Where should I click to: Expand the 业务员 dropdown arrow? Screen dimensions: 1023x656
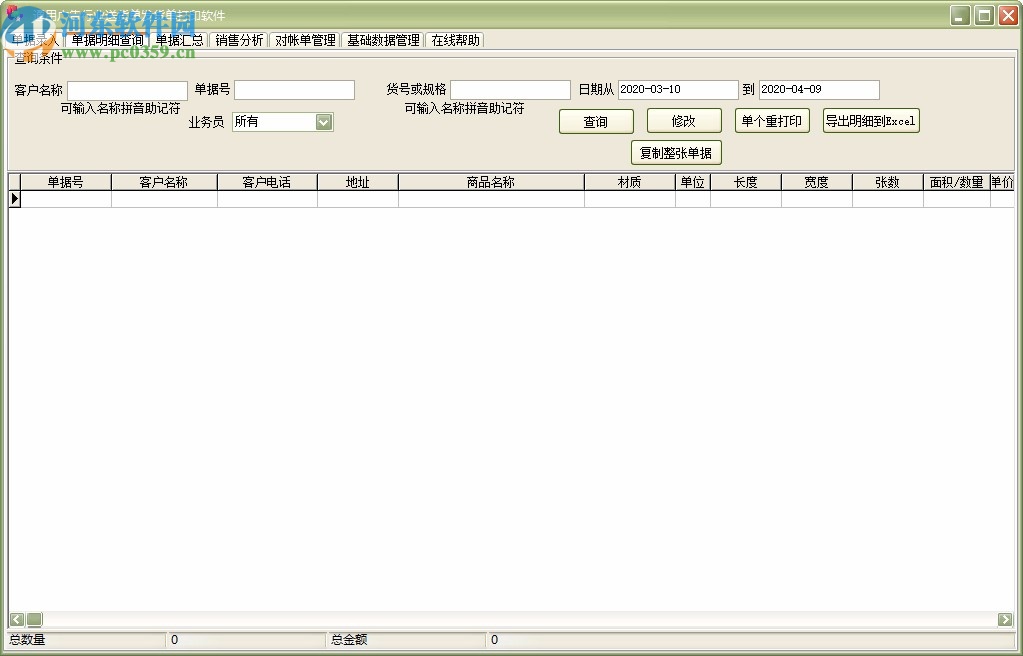point(324,121)
